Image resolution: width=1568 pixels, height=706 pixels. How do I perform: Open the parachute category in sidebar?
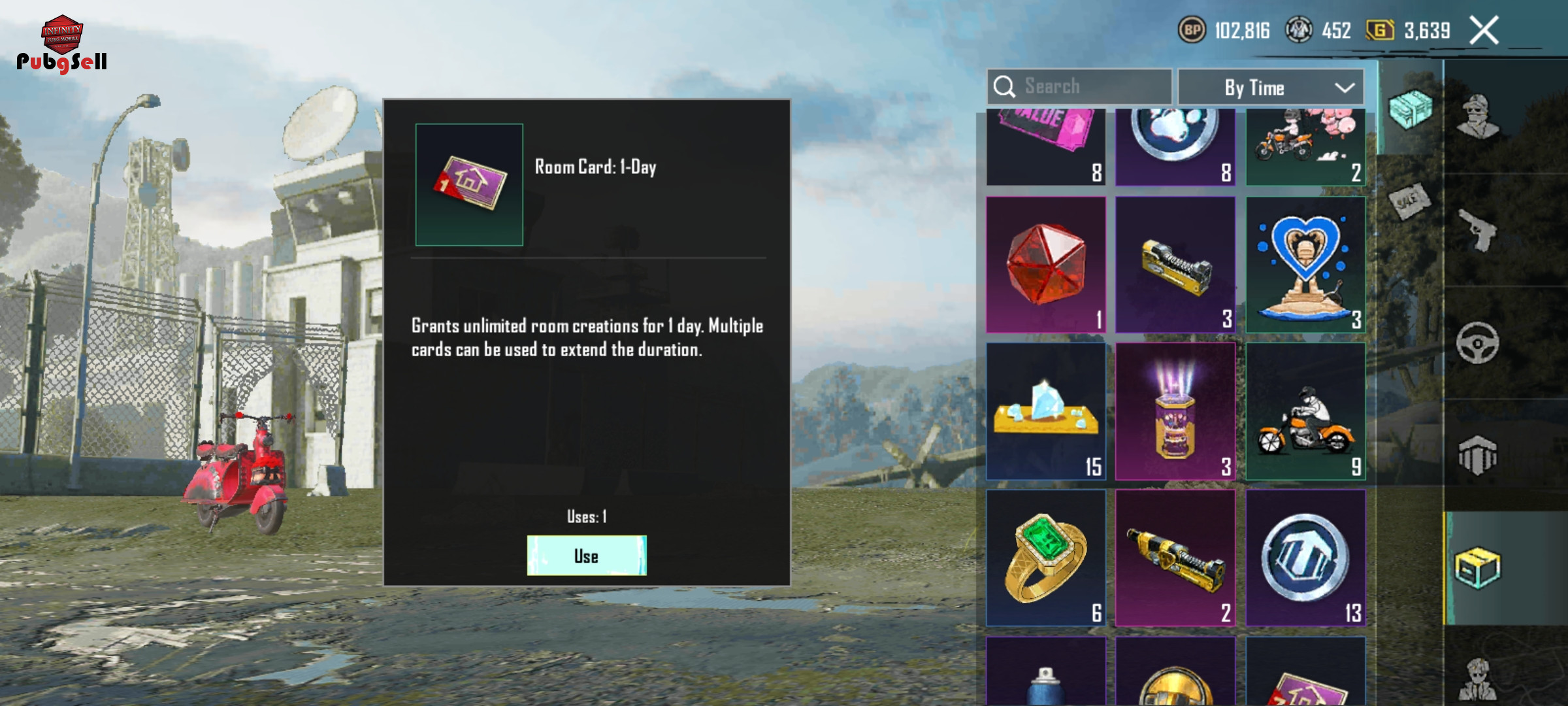click(1478, 456)
